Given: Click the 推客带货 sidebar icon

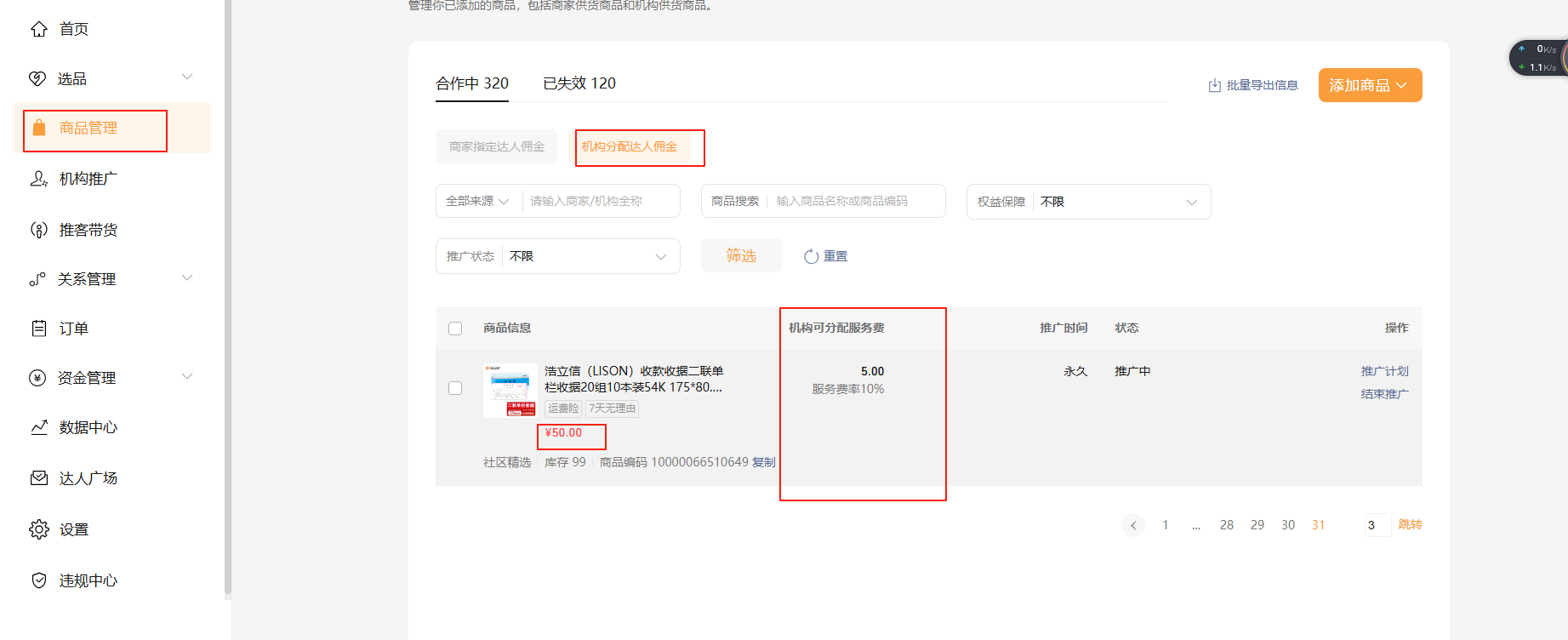Looking at the screenshot, I should pos(39,230).
